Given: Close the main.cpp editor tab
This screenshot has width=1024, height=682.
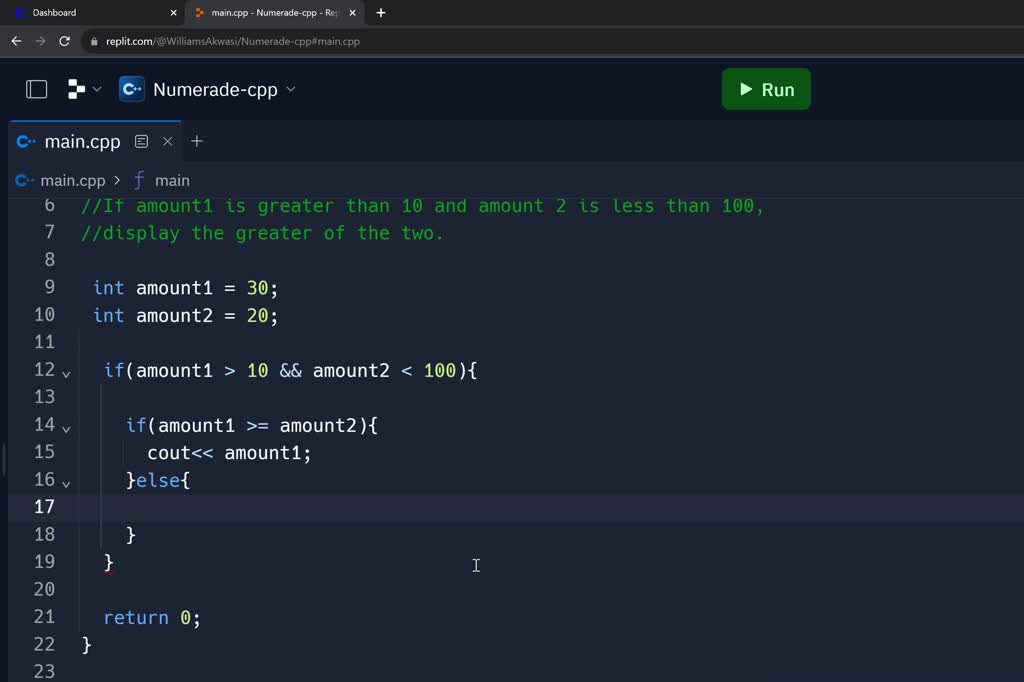Looking at the screenshot, I should [x=167, y=141].
